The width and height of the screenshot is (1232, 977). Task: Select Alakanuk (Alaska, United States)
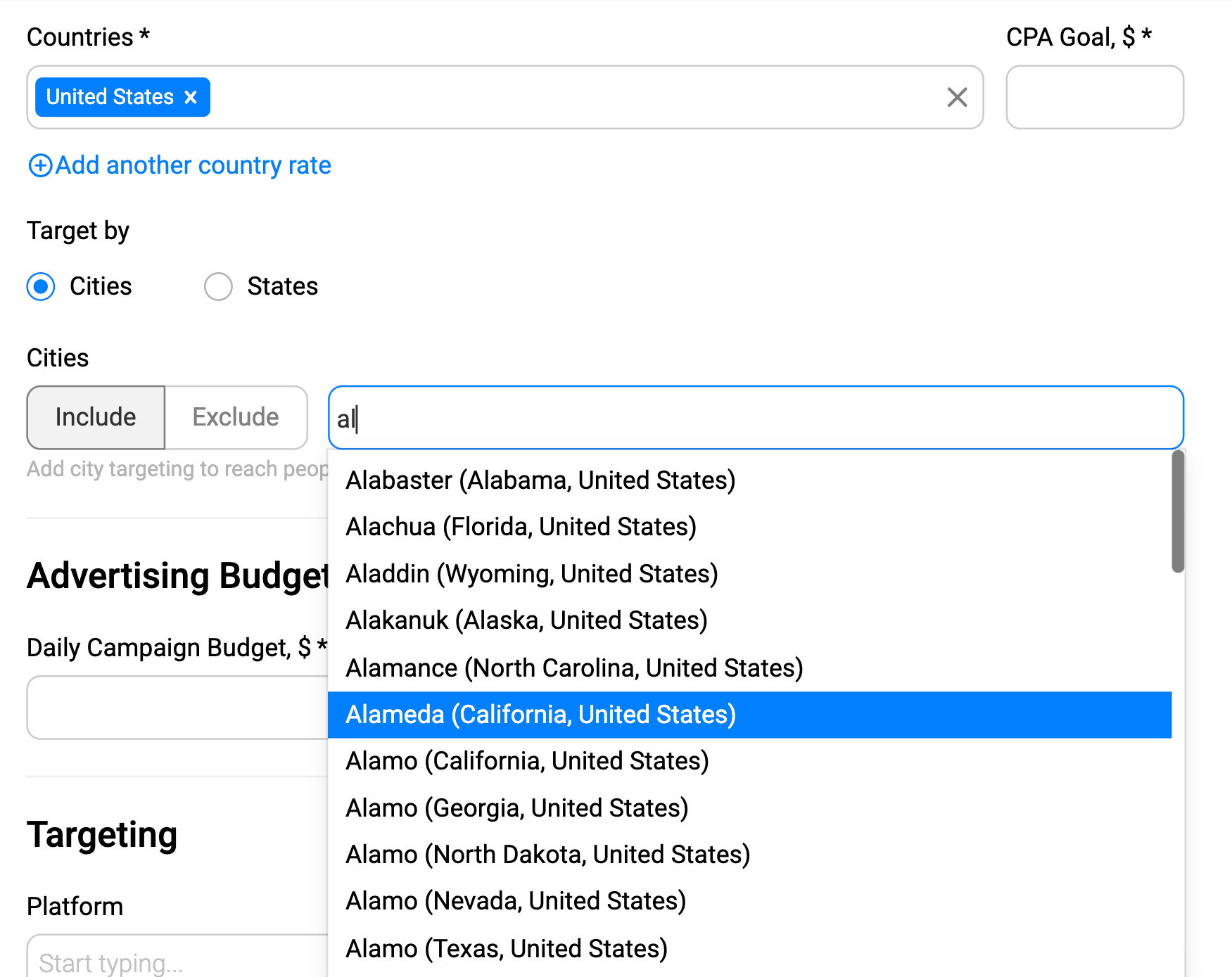pos(526,620)
